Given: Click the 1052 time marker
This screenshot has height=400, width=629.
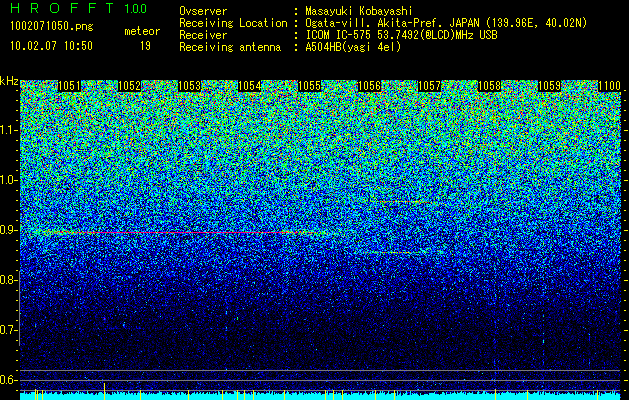Looking at the screenshot, I should click(130, 86).
